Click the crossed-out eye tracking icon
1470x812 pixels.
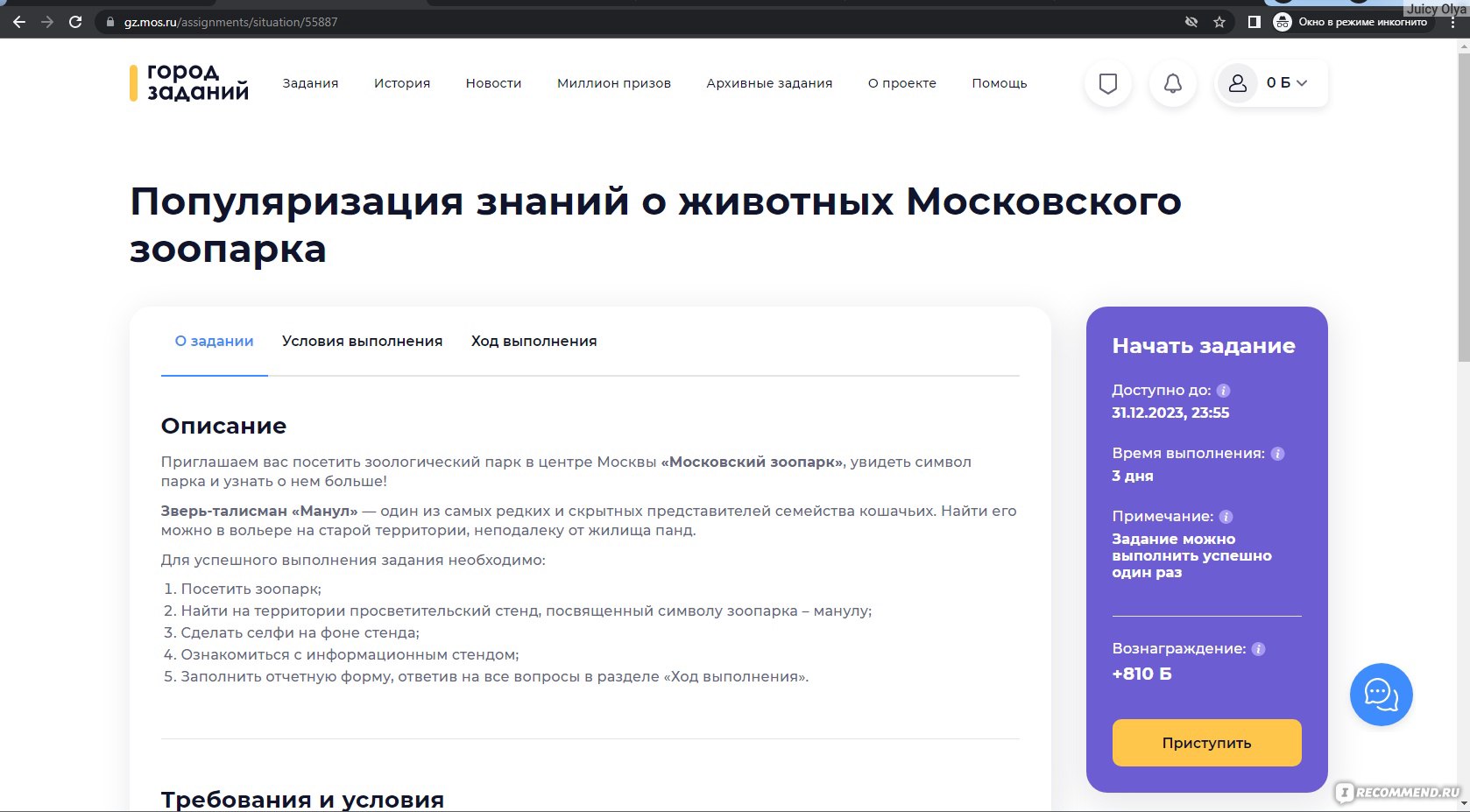click(x=1191, y=22)
